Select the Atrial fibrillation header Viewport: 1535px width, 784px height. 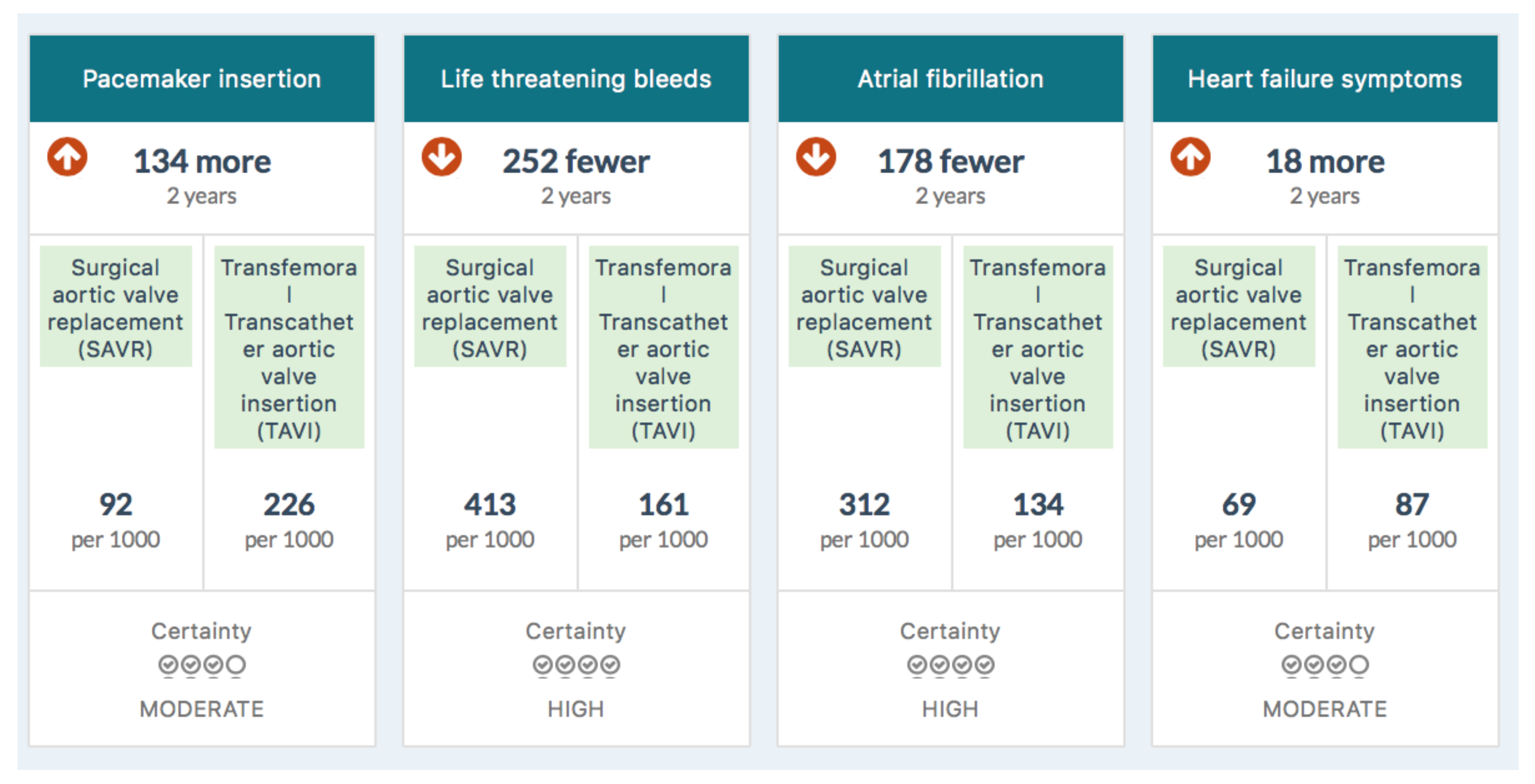pyautogui.click(x=950, y=79)
